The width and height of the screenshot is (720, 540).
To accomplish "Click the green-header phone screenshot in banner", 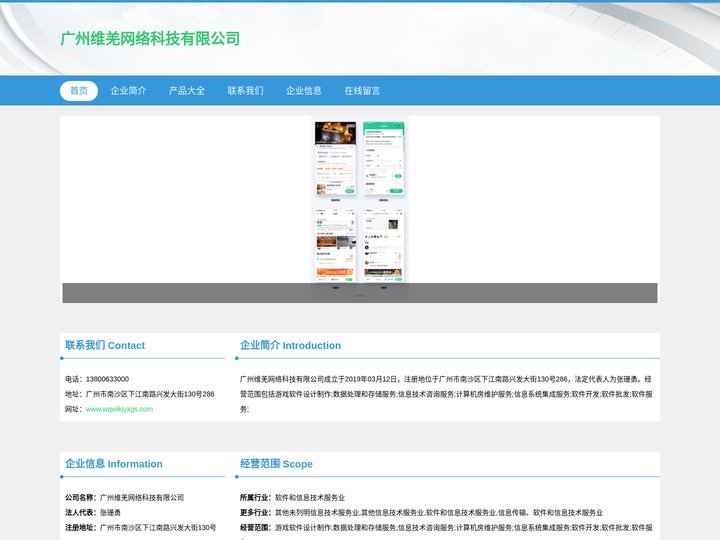I will pos(383,158).
